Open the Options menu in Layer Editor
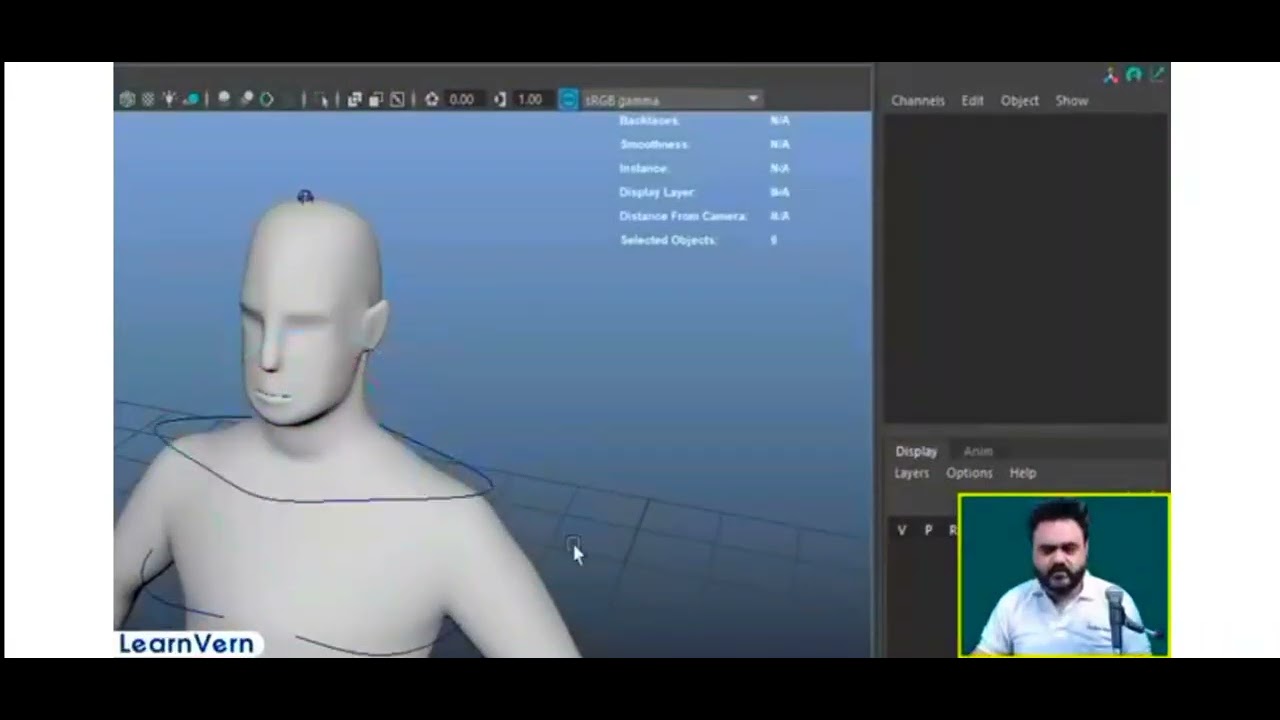Image resolution: width=1280 pixels, height=720 pixels. (969, 473)
